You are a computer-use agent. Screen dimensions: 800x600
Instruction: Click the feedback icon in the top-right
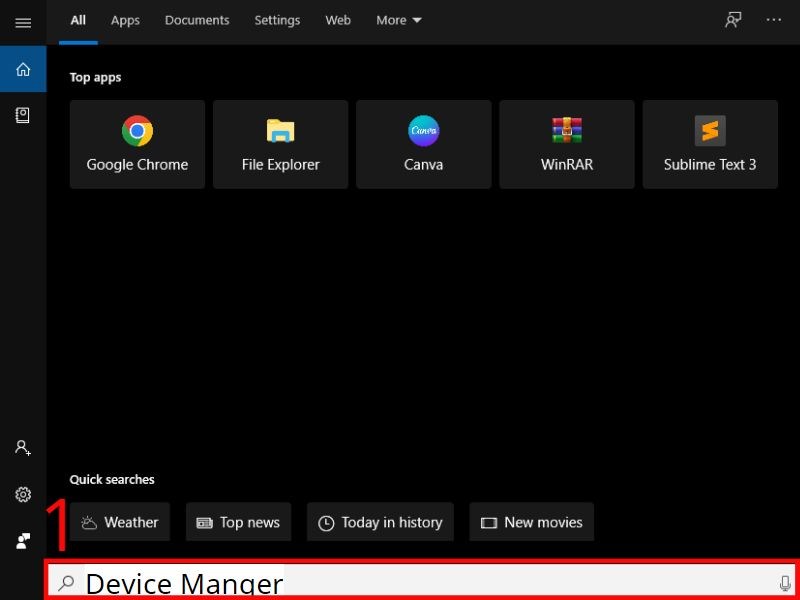[733, 20]
